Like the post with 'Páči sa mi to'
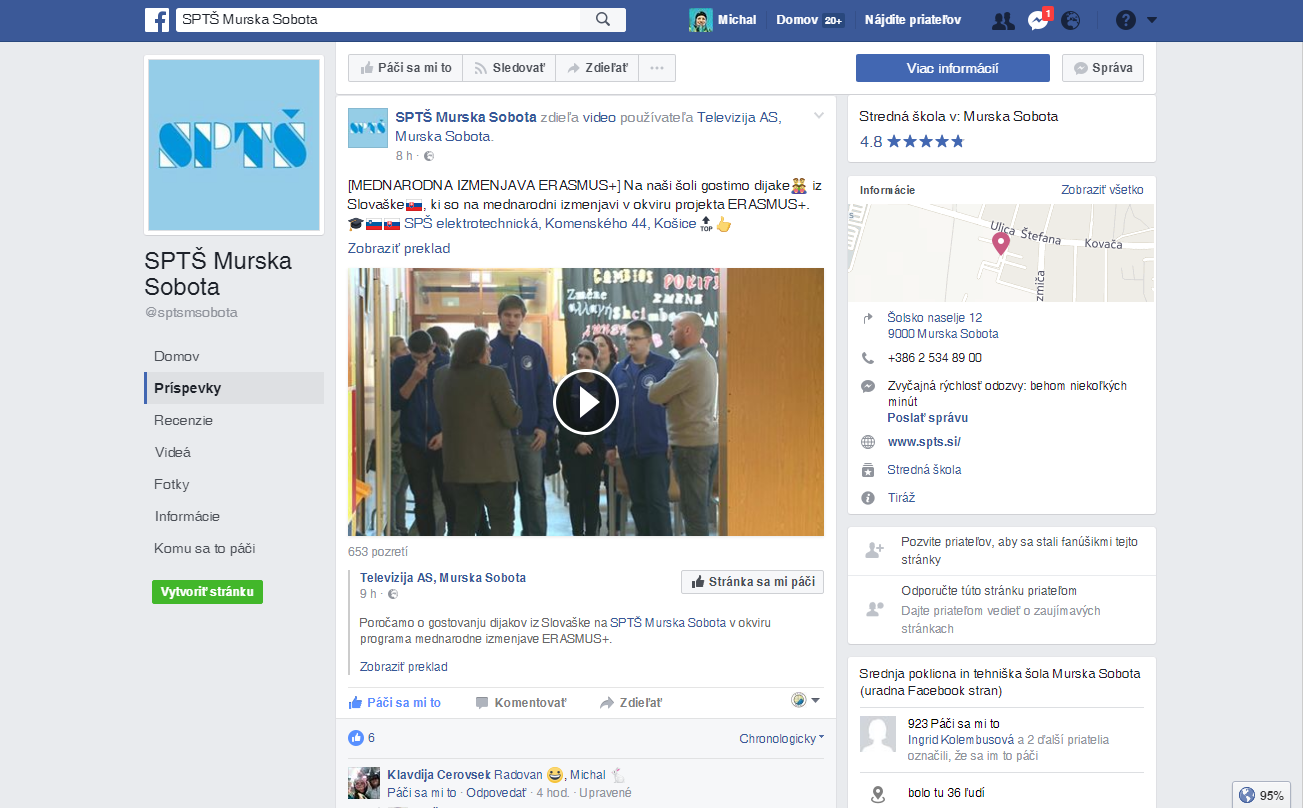 coord(395,703)
